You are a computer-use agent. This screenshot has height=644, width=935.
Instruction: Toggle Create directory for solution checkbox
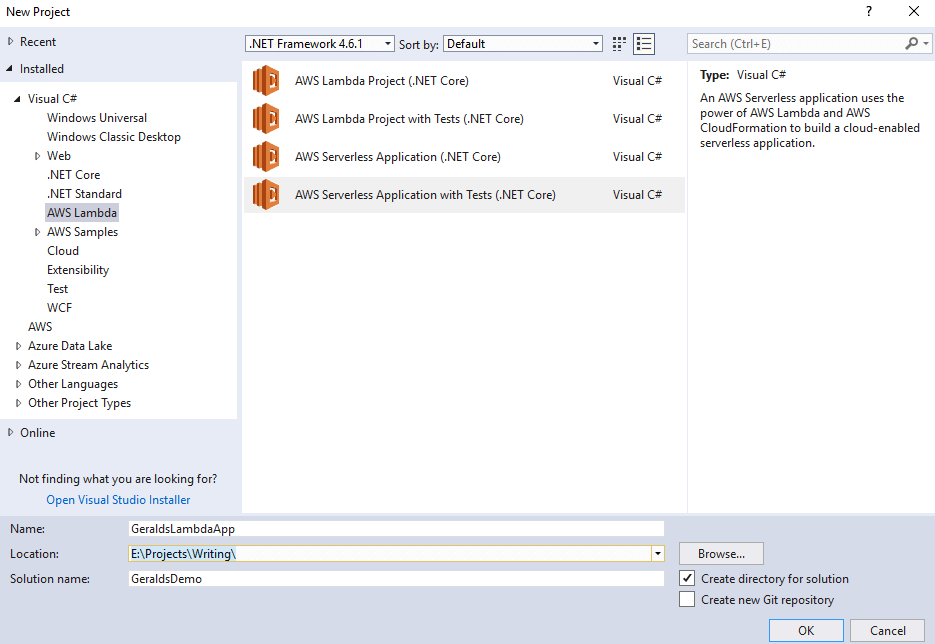pyautogui.click(x=687, y=578)
